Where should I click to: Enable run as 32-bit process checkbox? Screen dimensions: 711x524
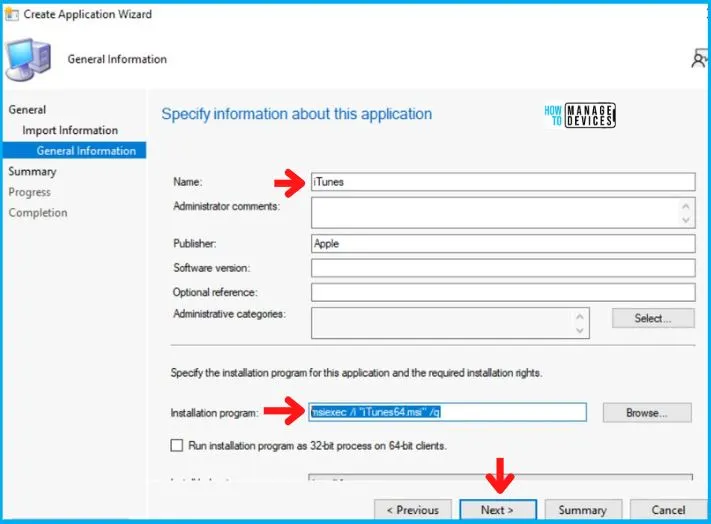pos(177,446)
